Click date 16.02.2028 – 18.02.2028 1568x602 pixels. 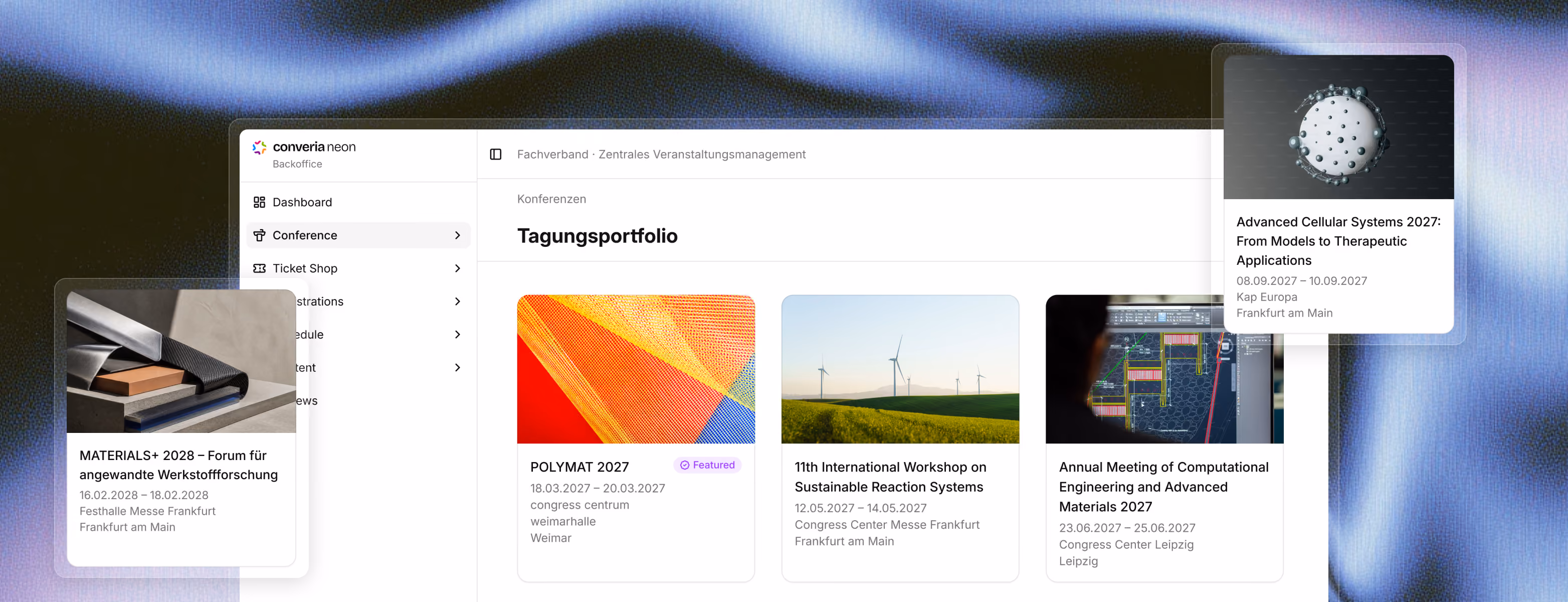(x=144, y=495)
